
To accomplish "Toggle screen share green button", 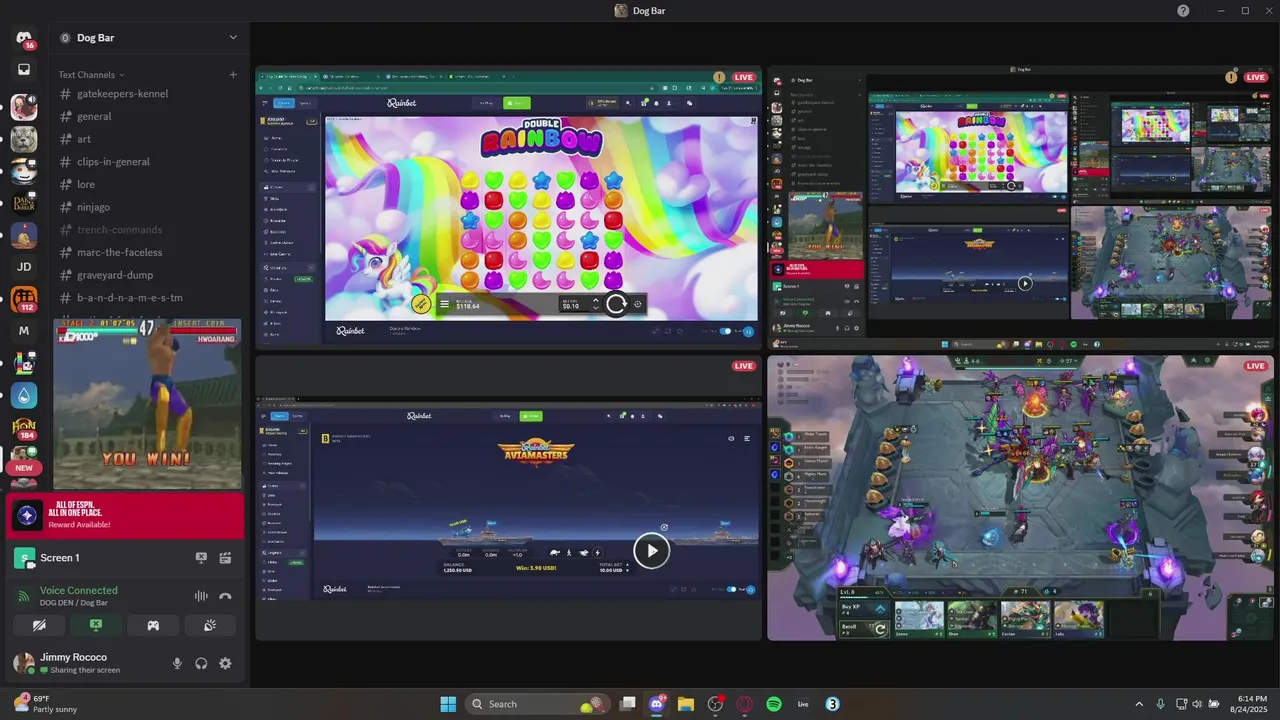I will (x=96, y=625).
